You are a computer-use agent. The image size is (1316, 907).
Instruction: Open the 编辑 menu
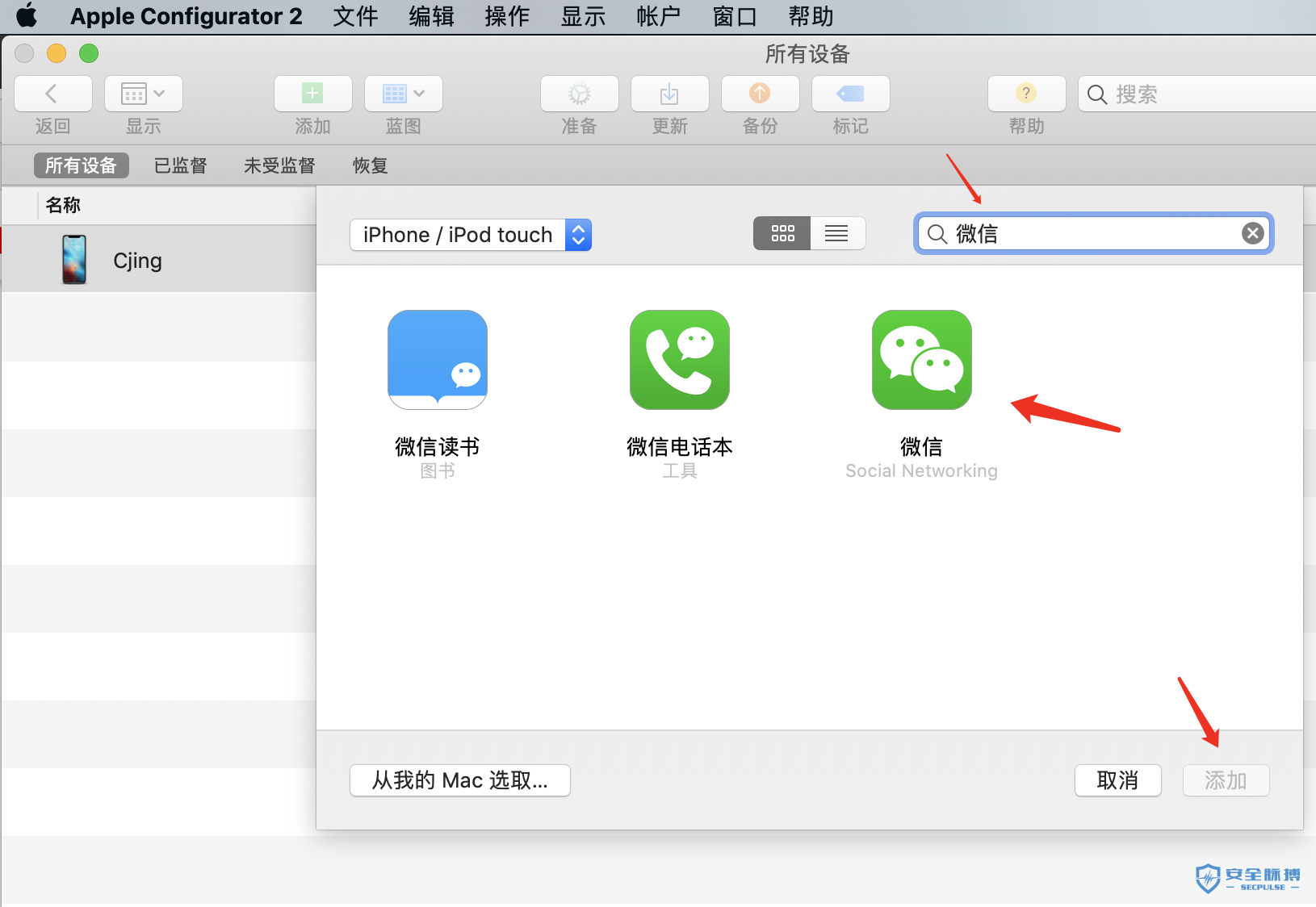coord(432,16)
